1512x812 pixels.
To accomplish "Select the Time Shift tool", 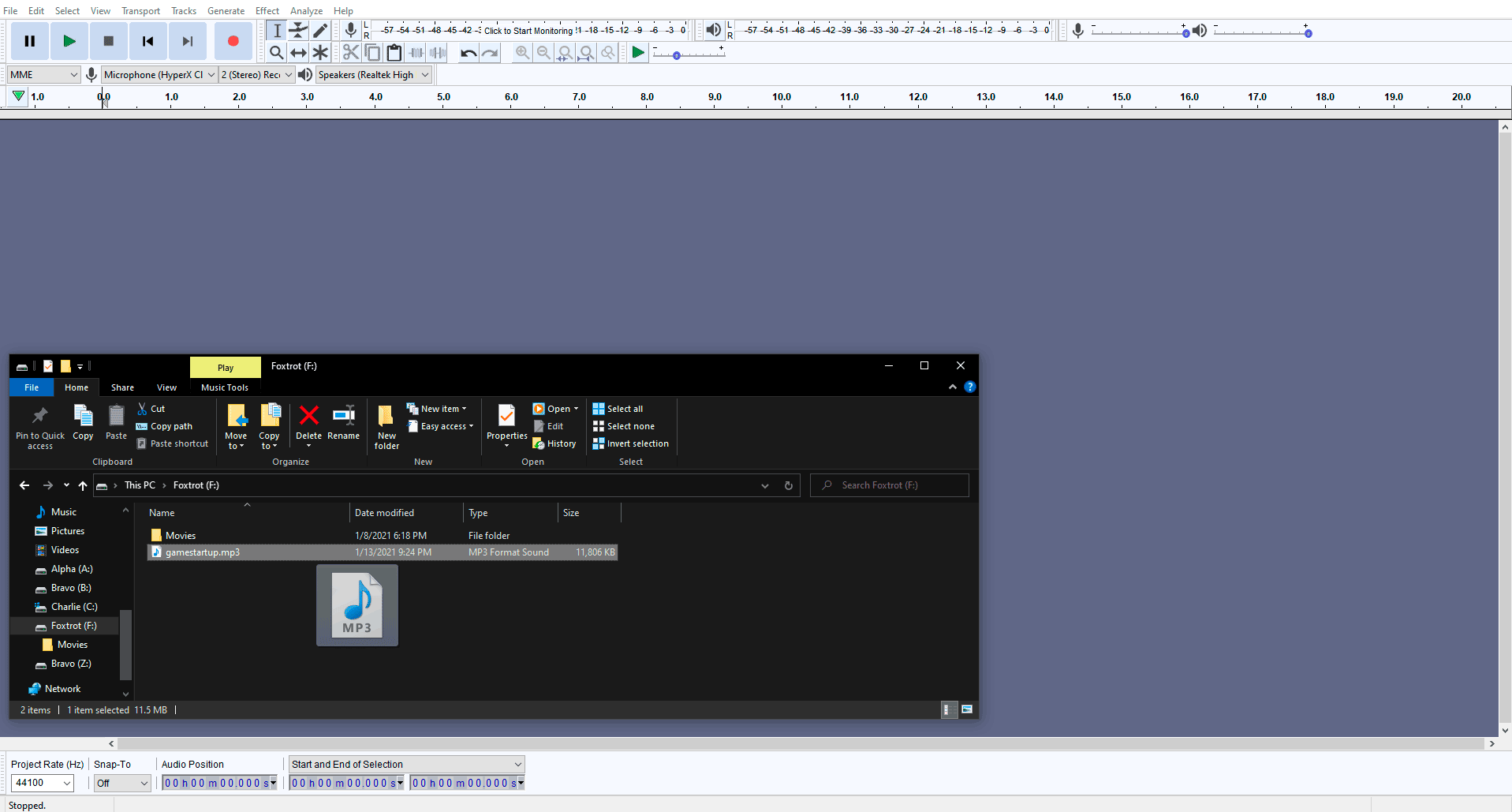I will pos(298,52).
